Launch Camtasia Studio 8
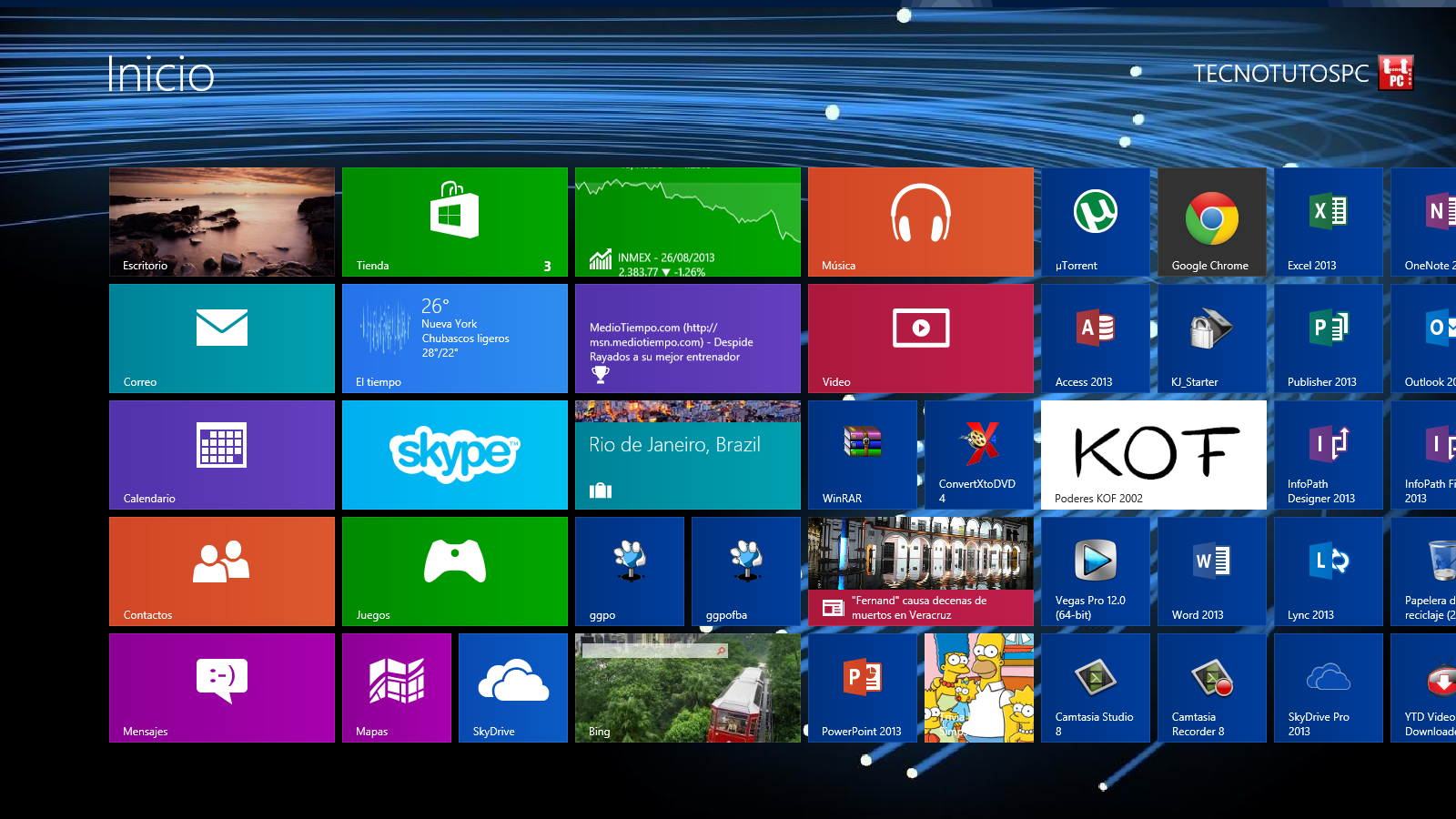 click(x=1095, y=687)
